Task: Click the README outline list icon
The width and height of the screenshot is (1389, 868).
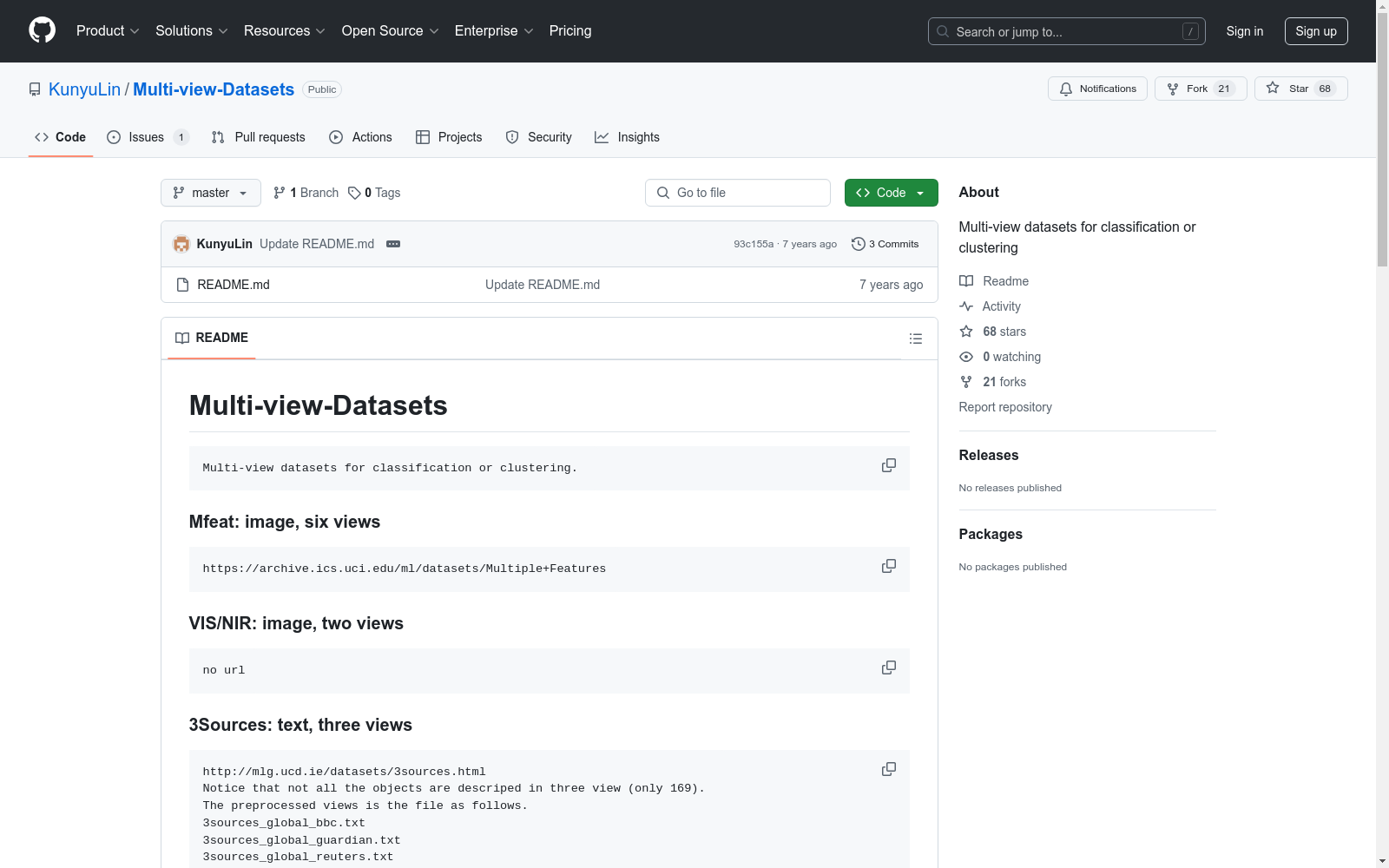Action: pyautogui.click(x=915, y=339)
